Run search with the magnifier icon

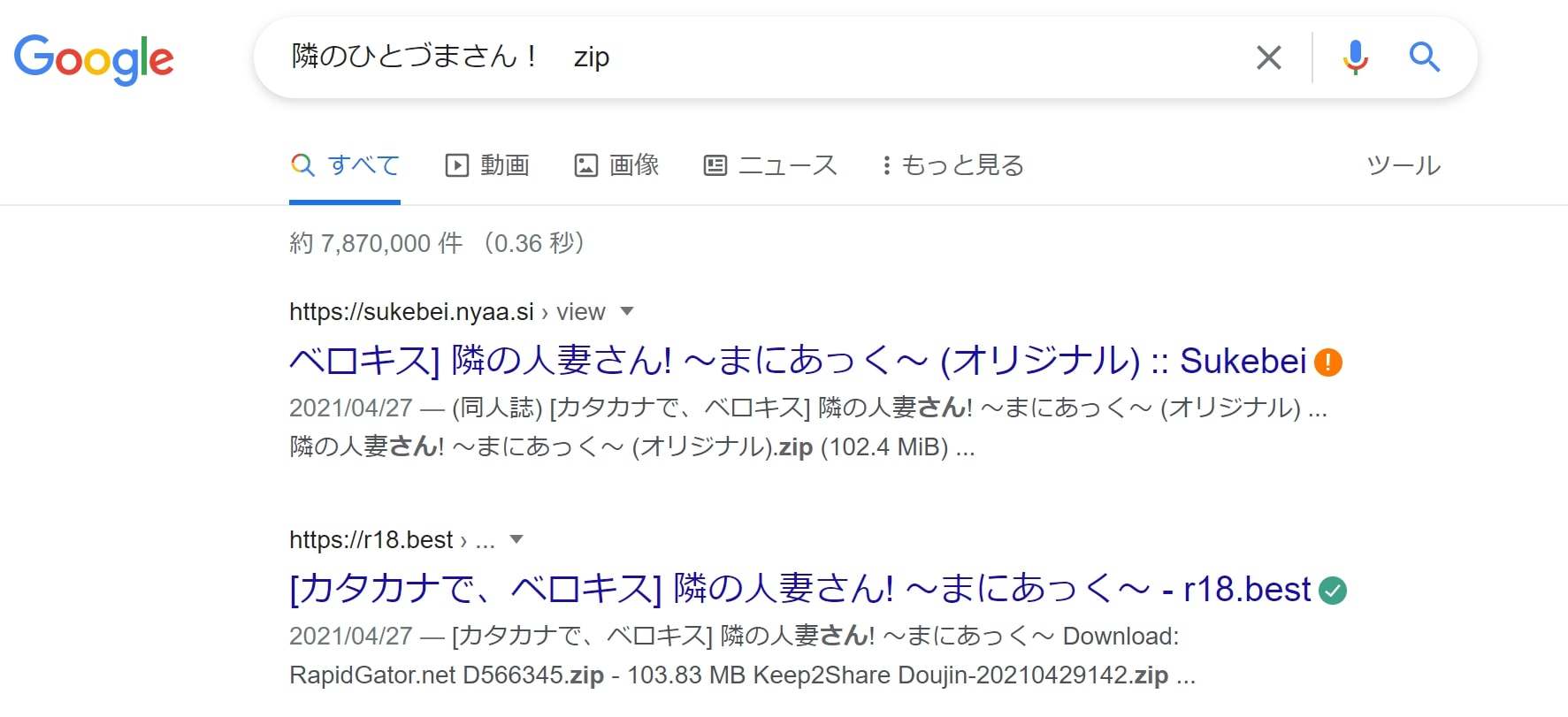coord(1425,57)
